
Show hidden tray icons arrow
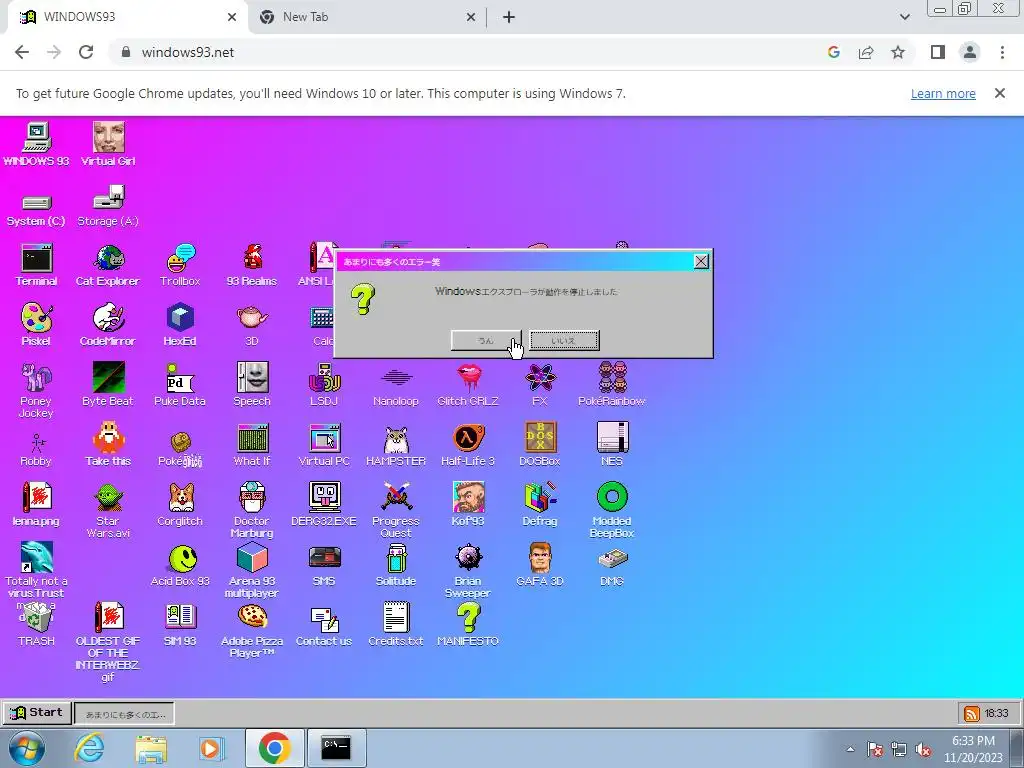[x=850, y=749]
